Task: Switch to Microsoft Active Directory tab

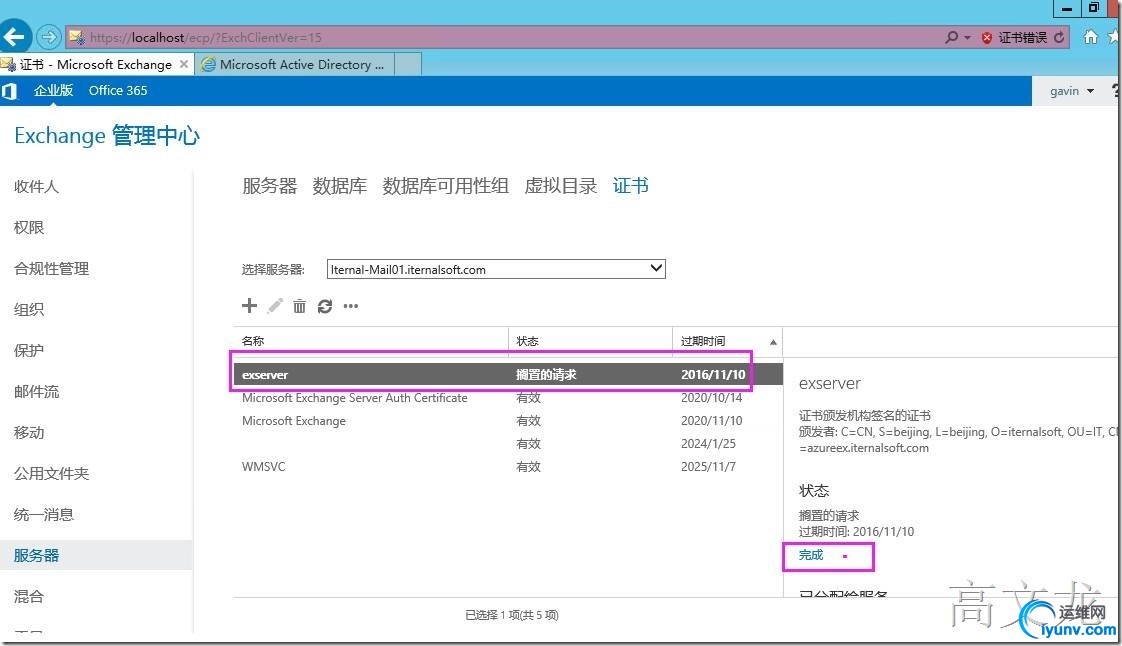Action: 293,64
